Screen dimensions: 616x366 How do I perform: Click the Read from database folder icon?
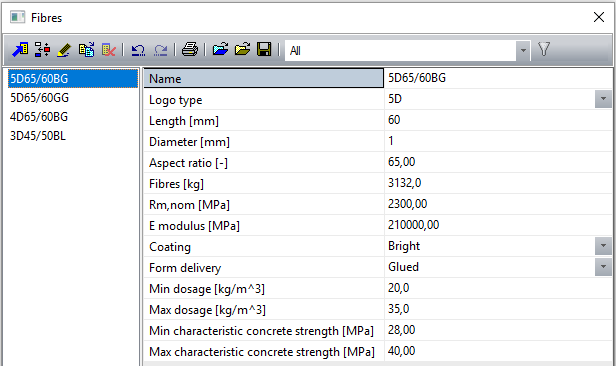tap(220, 49)
